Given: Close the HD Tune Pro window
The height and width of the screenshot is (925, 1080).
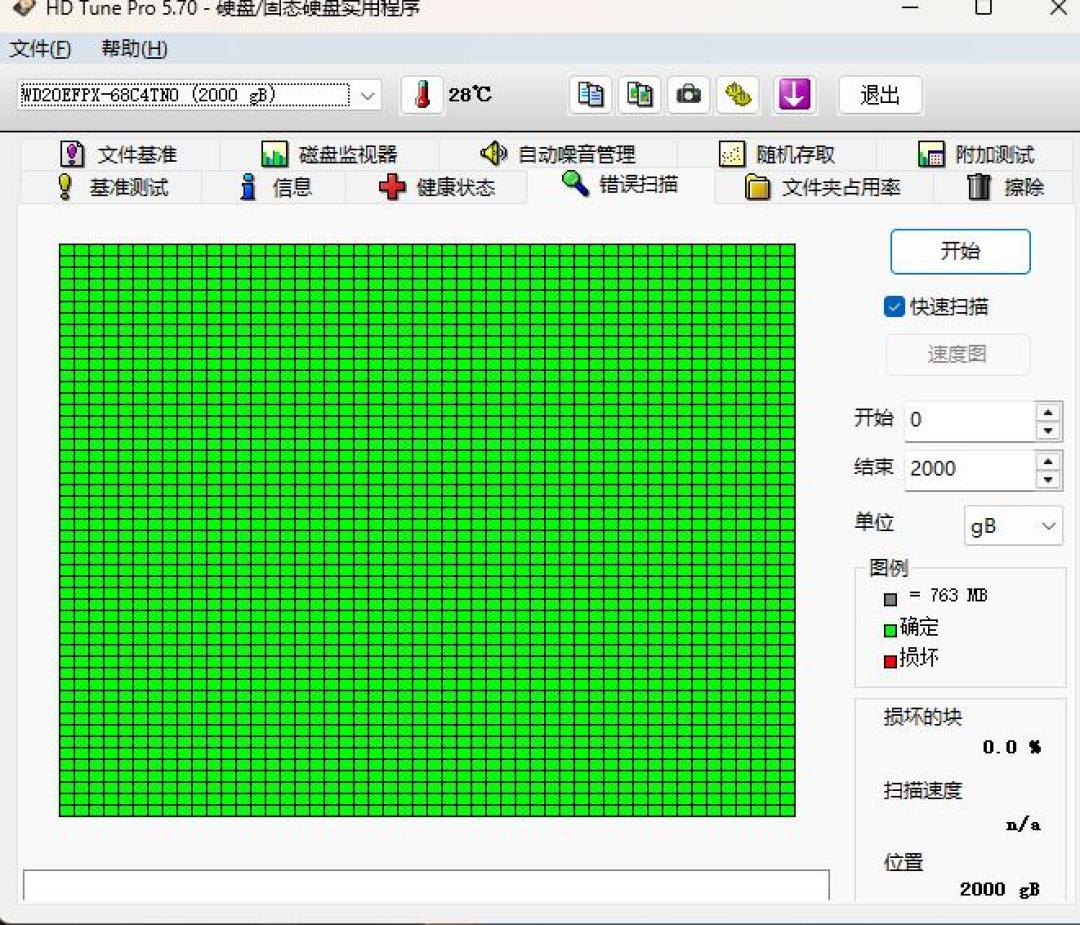Looking at the screenshot, I should coord(1059,8).
